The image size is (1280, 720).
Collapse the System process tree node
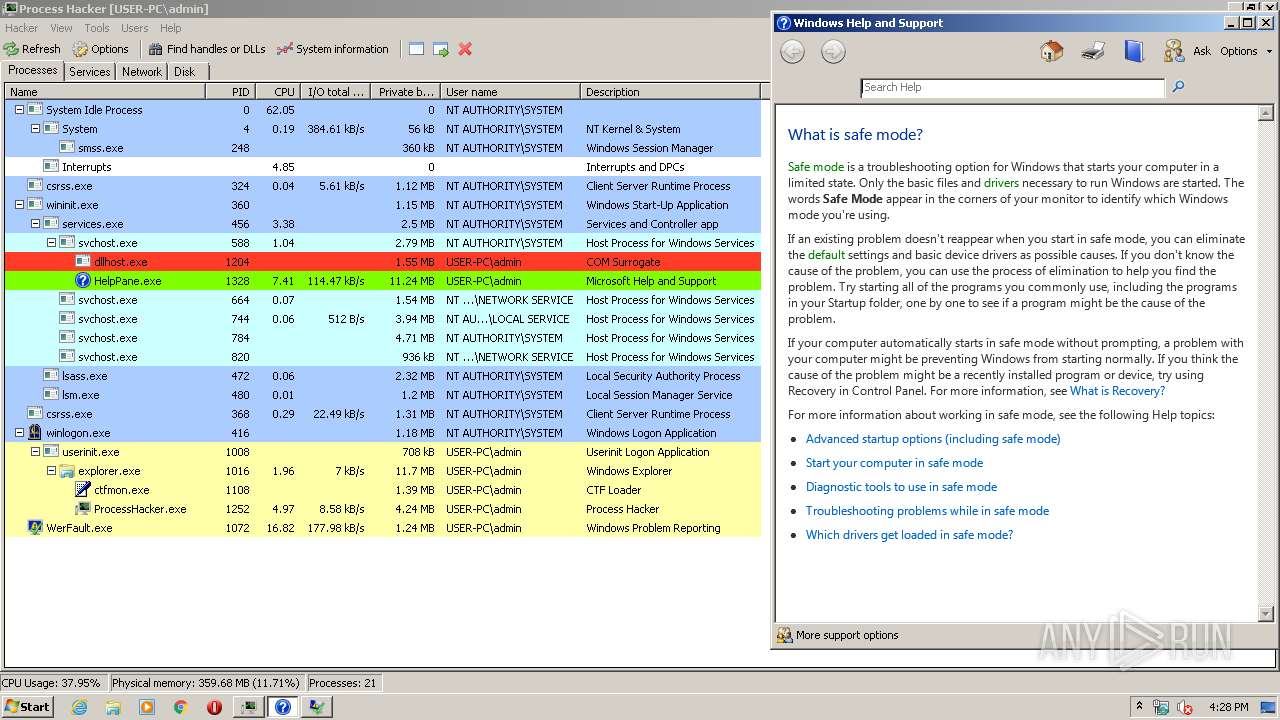(x=35, y=129)
